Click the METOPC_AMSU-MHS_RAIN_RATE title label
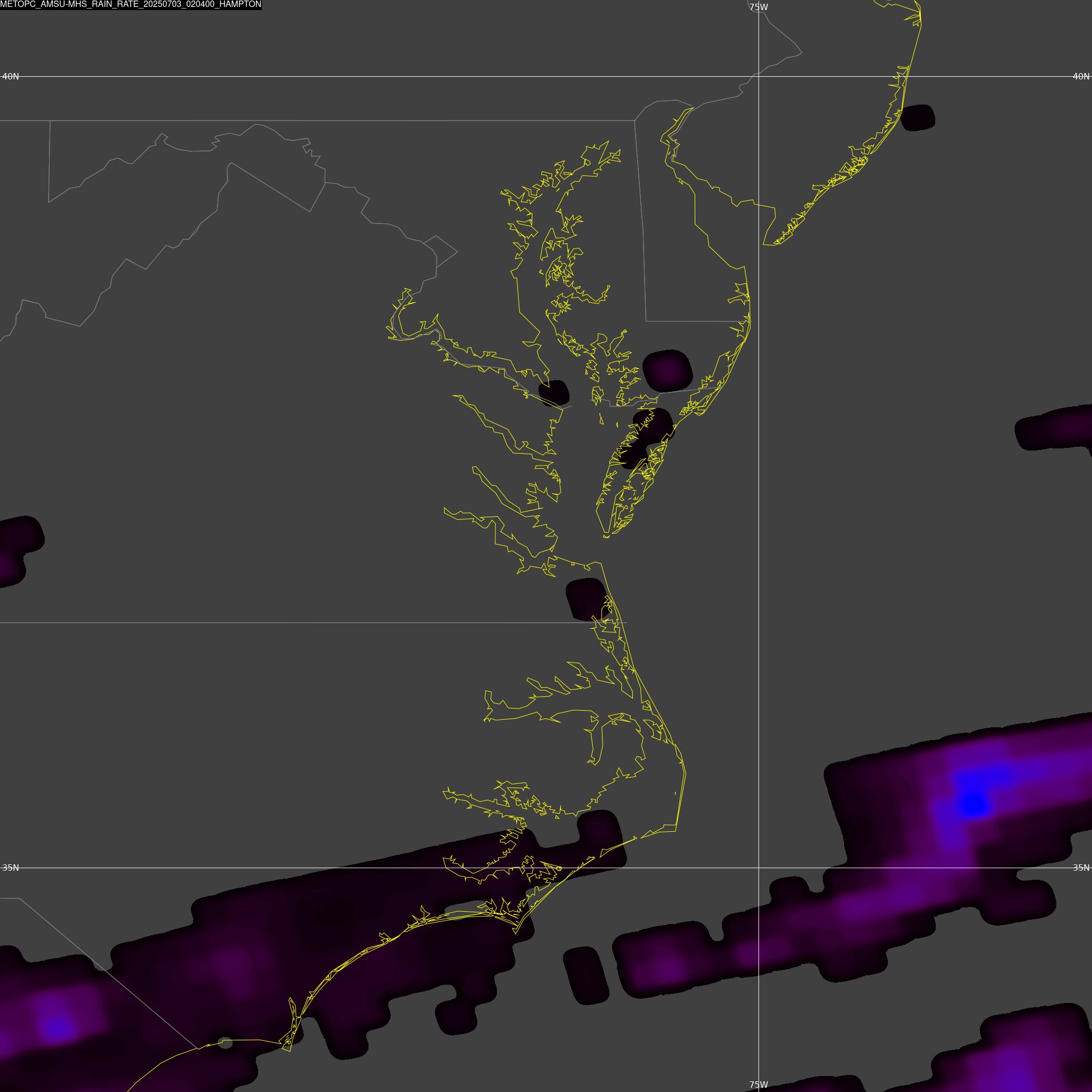Screen dimensions: 1092x1092 (131, 4)
